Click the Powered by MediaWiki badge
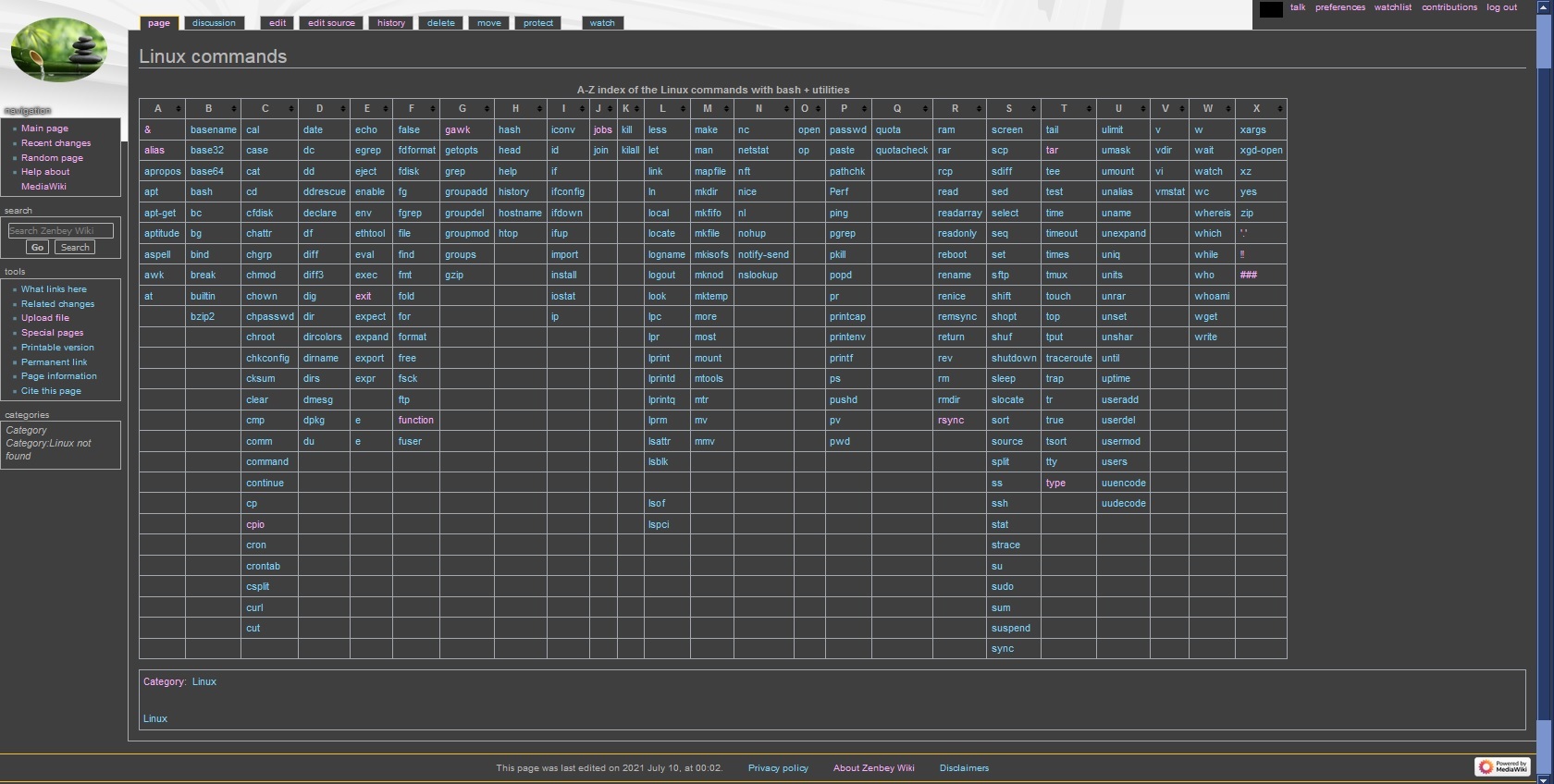 click(x=1502, y=766)
